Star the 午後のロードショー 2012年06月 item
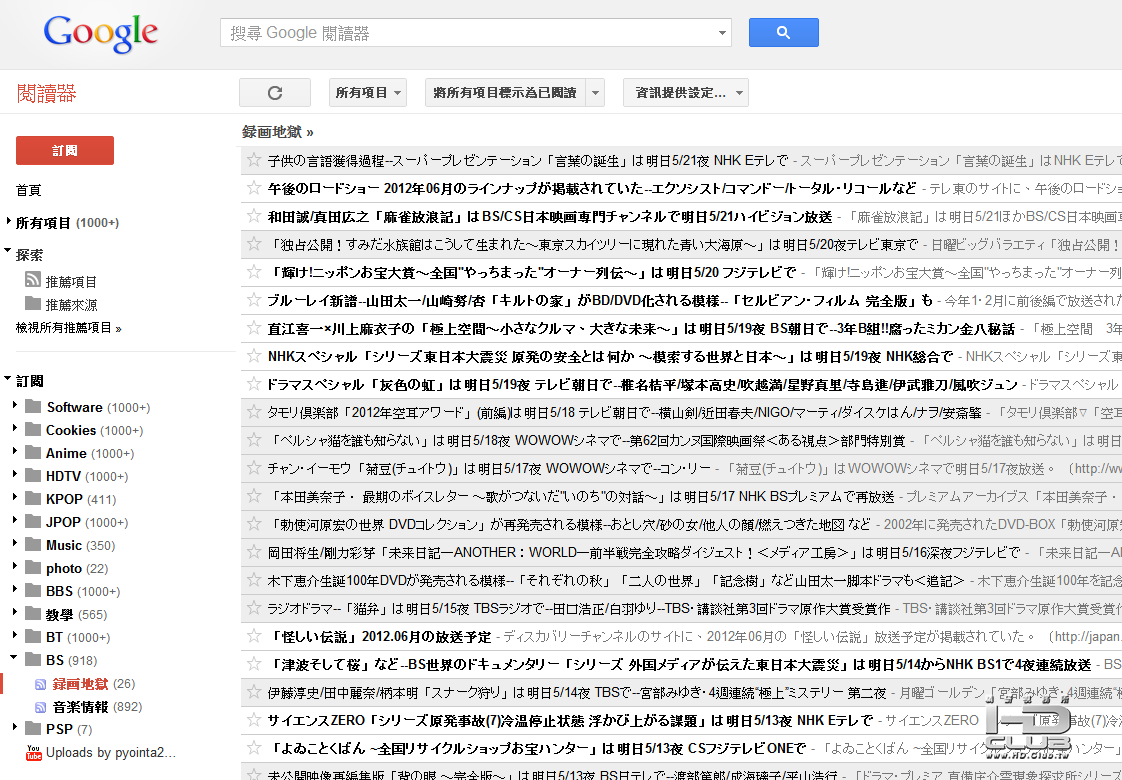This screenshot has width=1122, height=780. [x=253, y=187]
